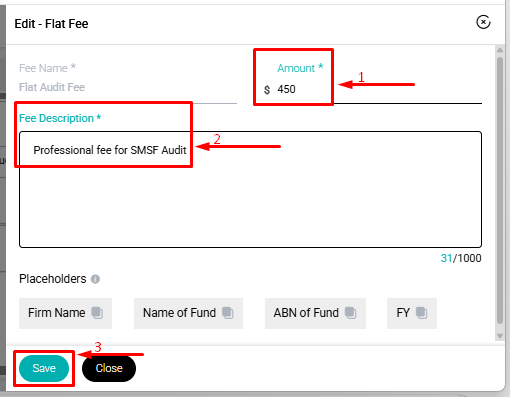Save the flat fee changes

(44, 368)
